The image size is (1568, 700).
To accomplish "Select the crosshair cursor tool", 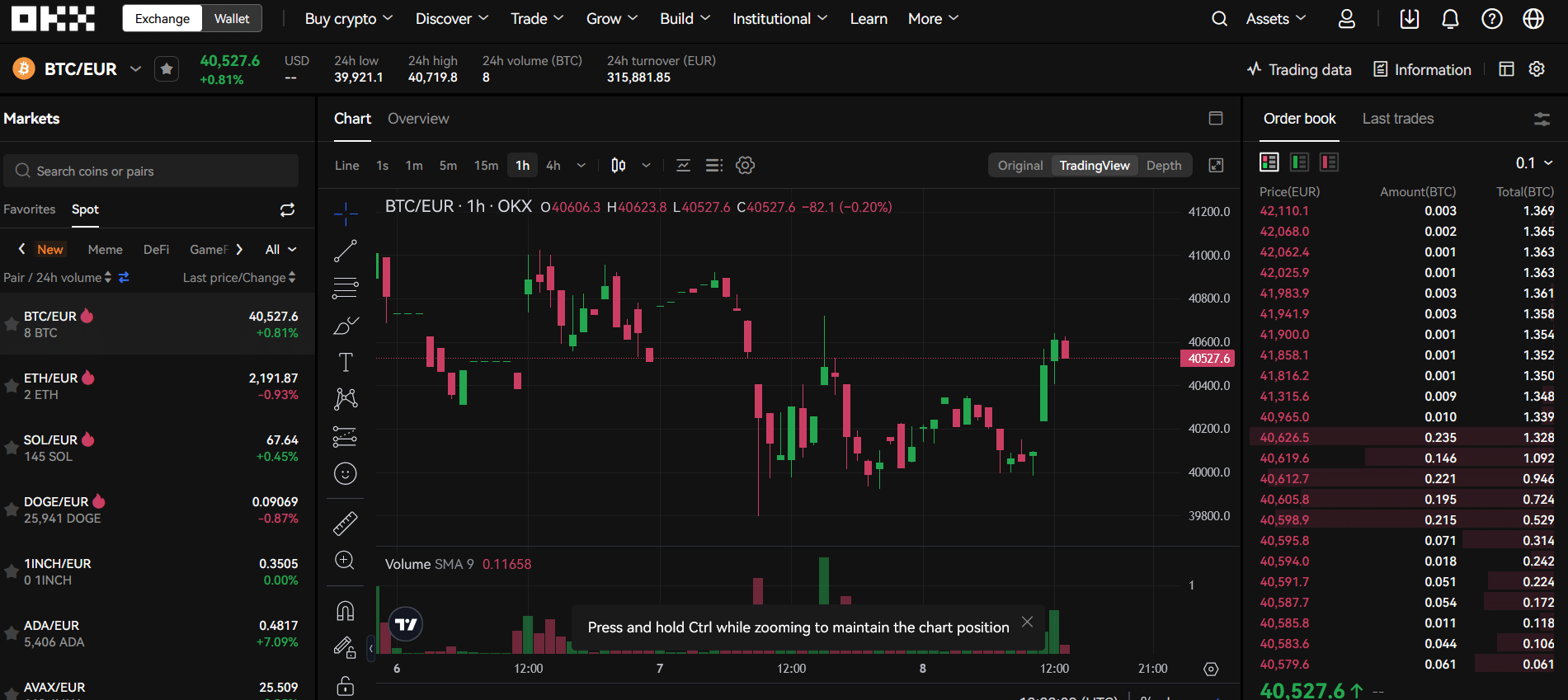I will [x=346, y=214].
